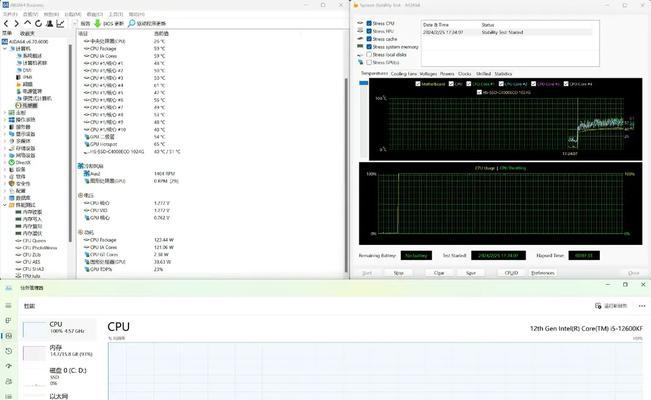Click the green BIOS 更新 download arrow
651x400 pixels.
click(x=97, y=24)
